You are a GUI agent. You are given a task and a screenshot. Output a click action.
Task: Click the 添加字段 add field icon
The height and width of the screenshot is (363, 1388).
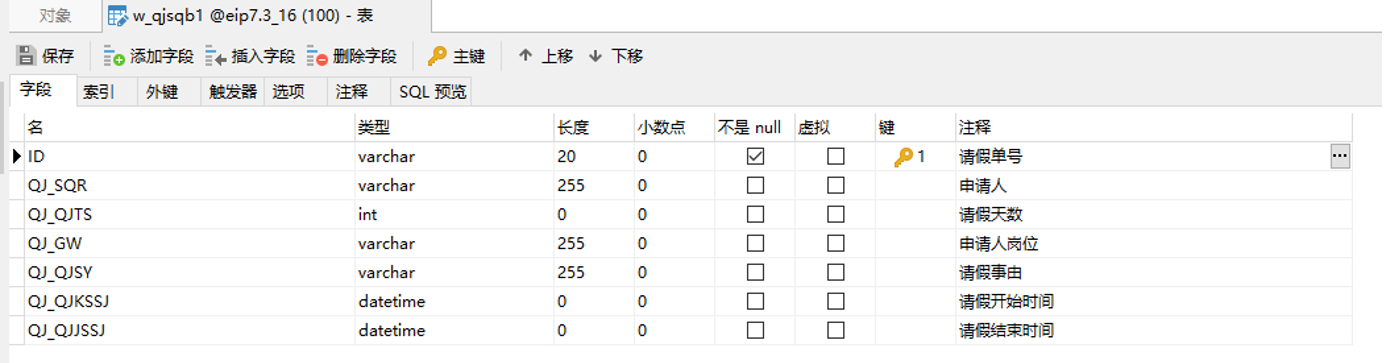click(x=113, y=56)
